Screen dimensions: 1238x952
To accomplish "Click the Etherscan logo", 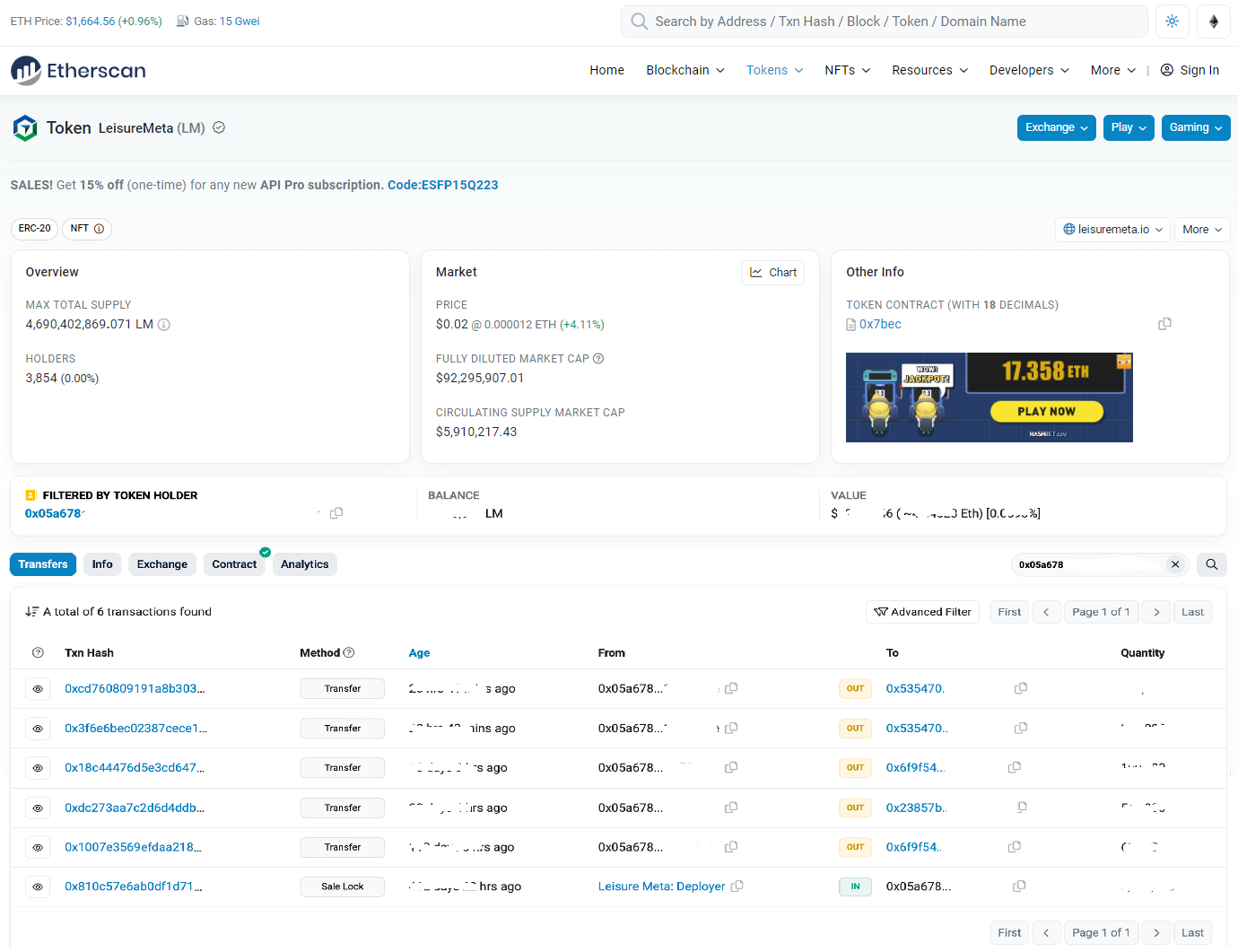I will click(x=78, y=71).
